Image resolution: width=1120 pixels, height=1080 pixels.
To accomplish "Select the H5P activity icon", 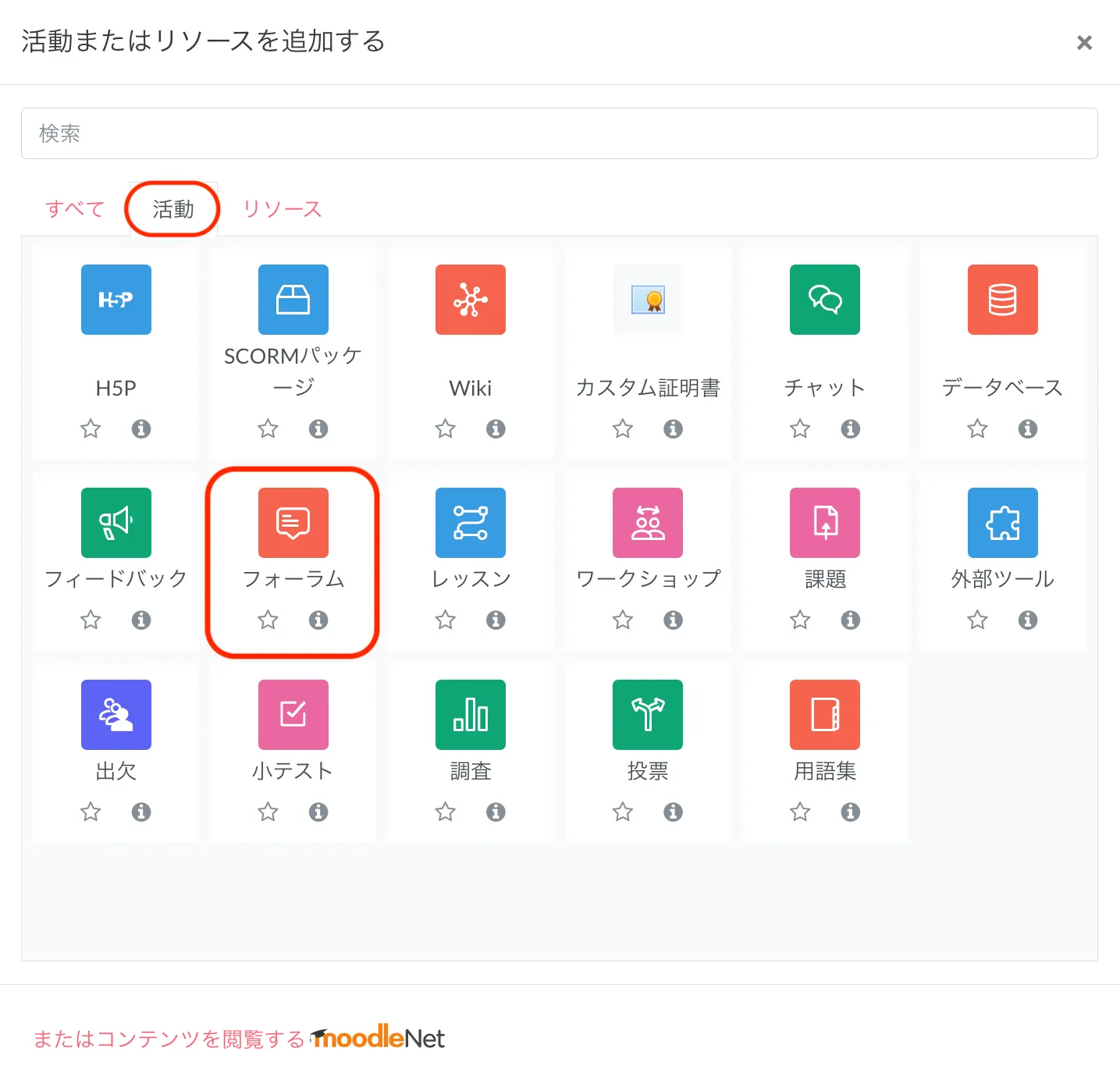I will tap(116, 300).
